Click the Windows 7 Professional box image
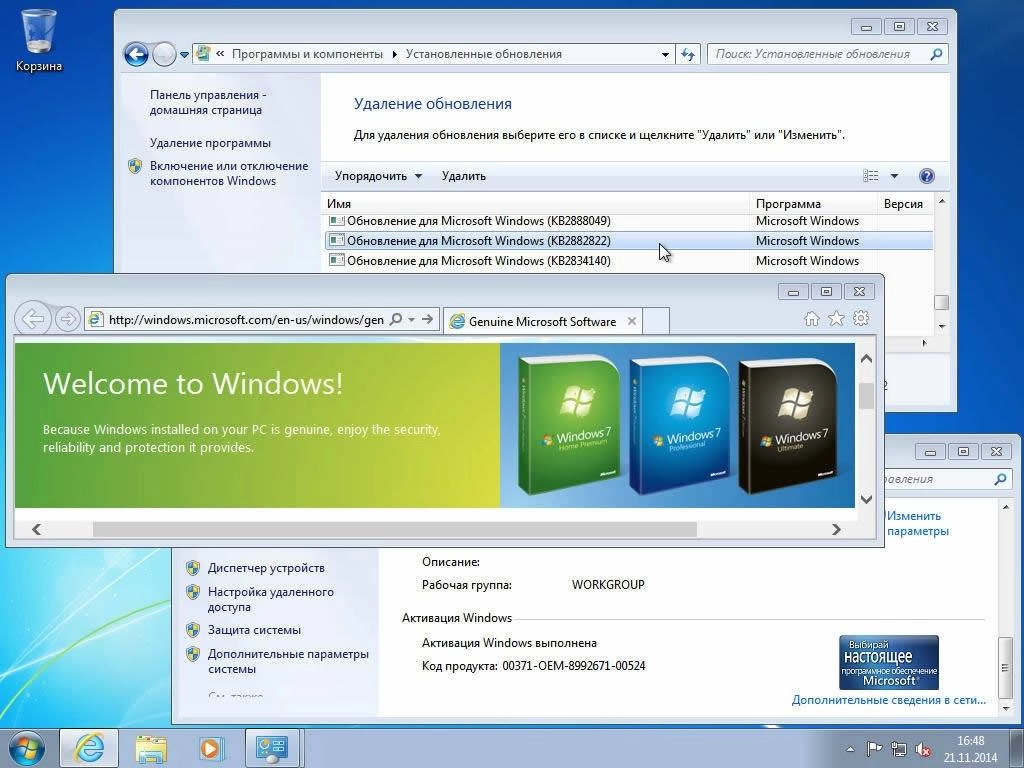1024x768 pixels. pos(679,424)
